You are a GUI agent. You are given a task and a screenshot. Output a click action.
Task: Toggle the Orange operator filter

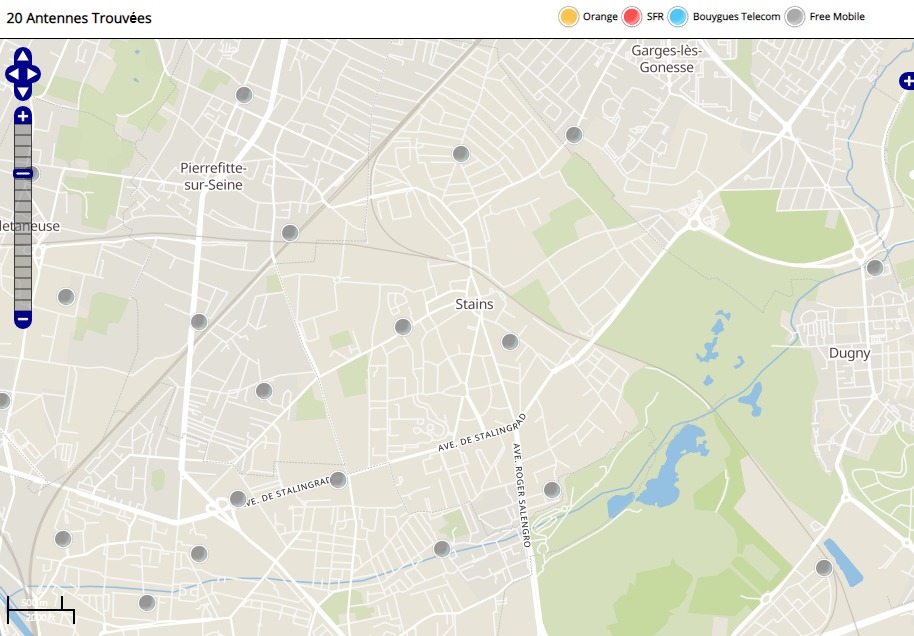tap(569, 16)
